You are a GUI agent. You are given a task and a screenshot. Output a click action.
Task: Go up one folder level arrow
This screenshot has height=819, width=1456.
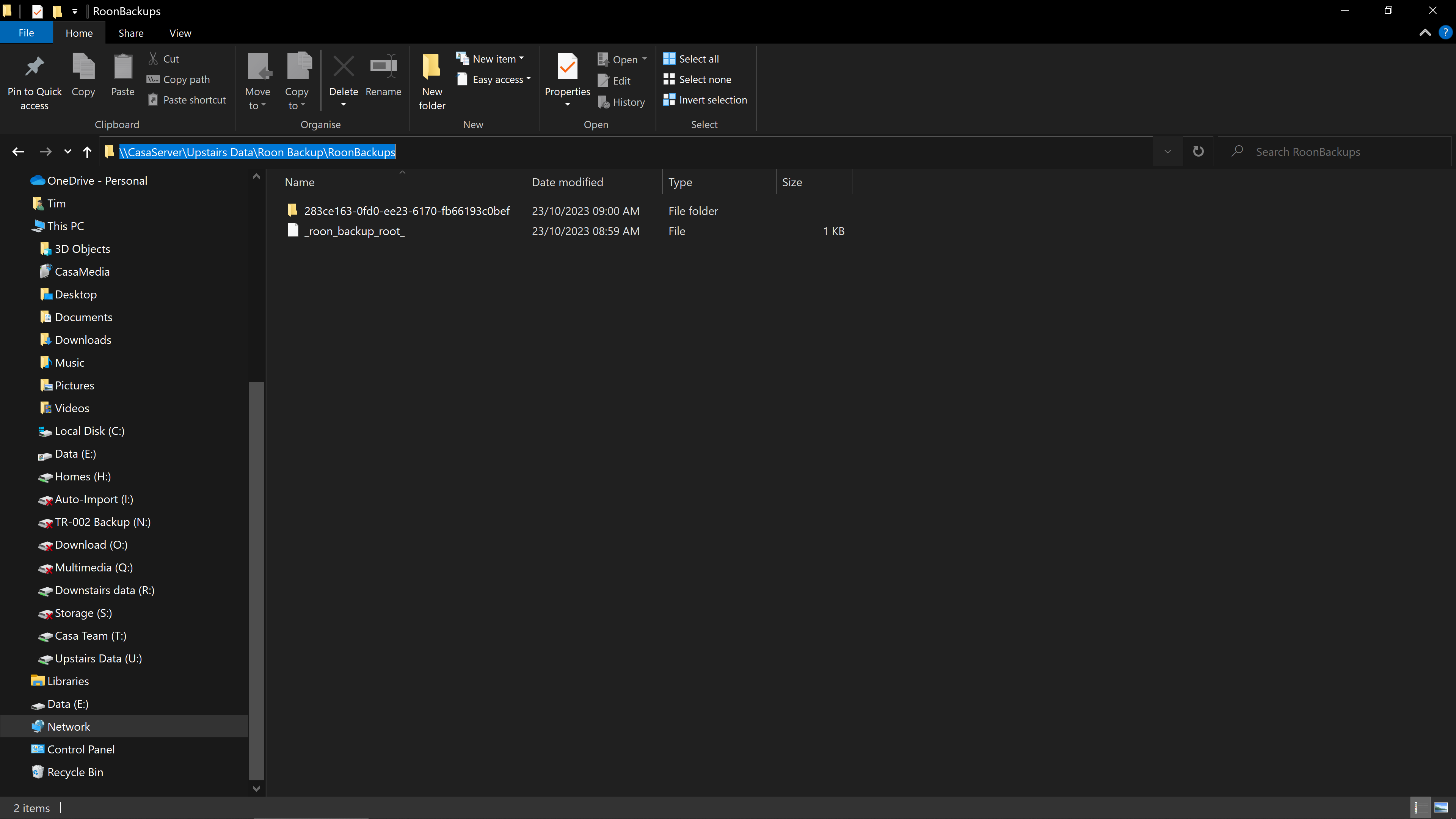[x=87, y=152]
